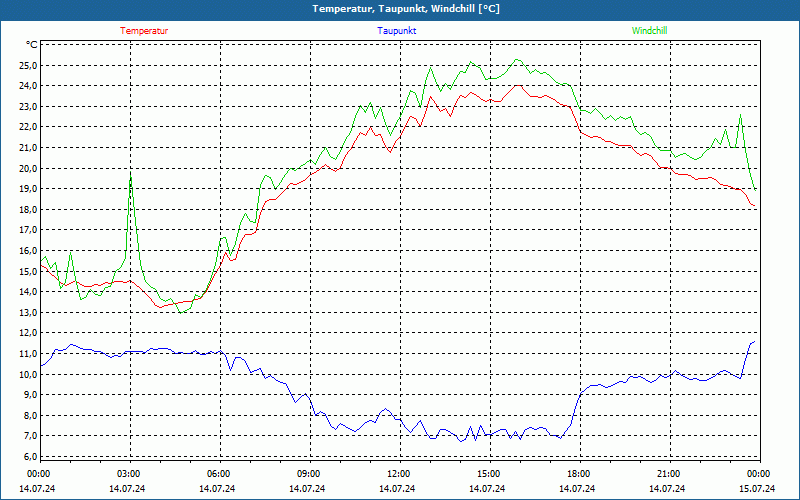800x500 pixels.
Task: Click the 15:00 time label on the x-axis
Action: coord(488,474)
